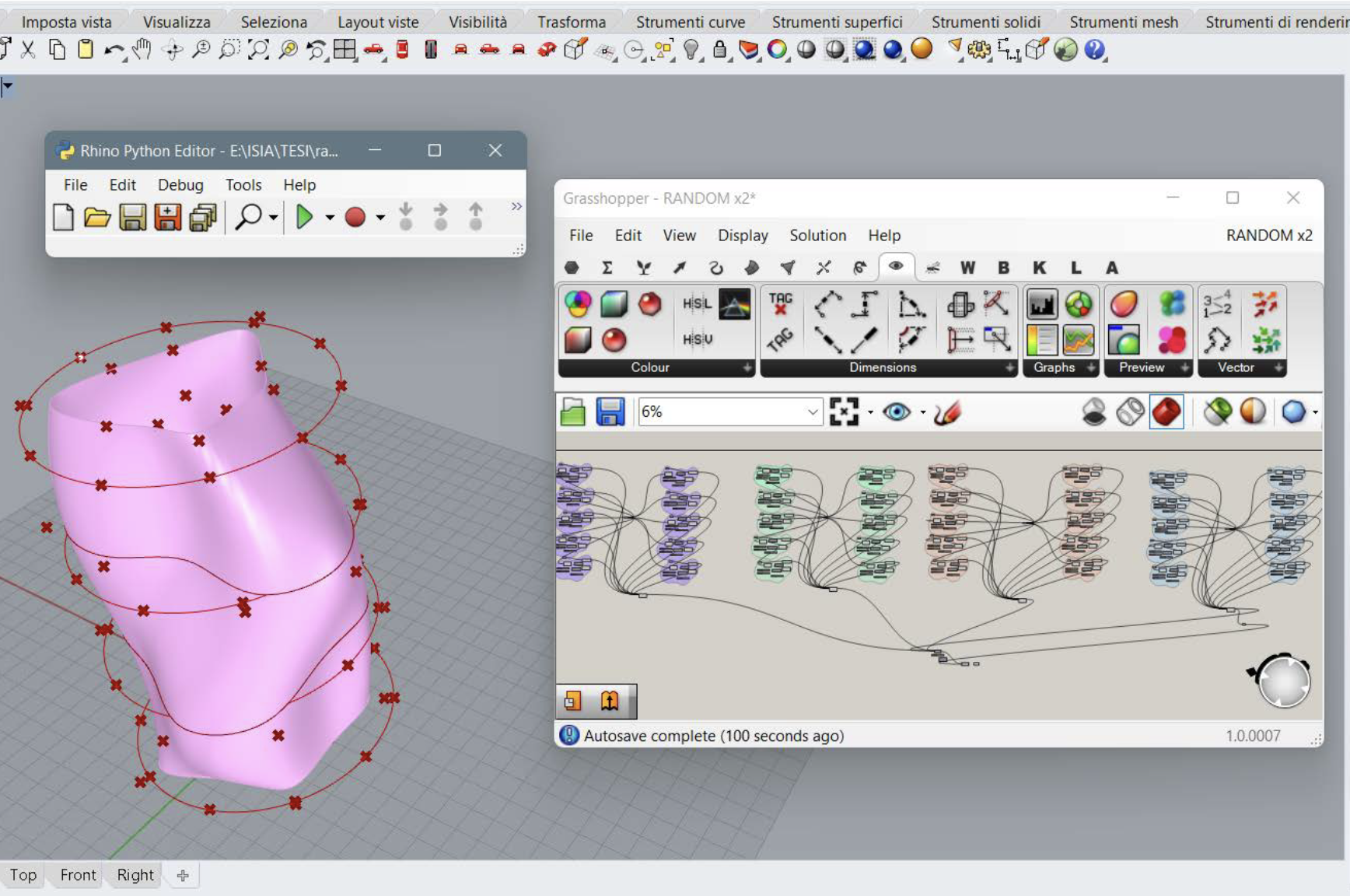Open the search tool in Python Editor

[249, 218]
